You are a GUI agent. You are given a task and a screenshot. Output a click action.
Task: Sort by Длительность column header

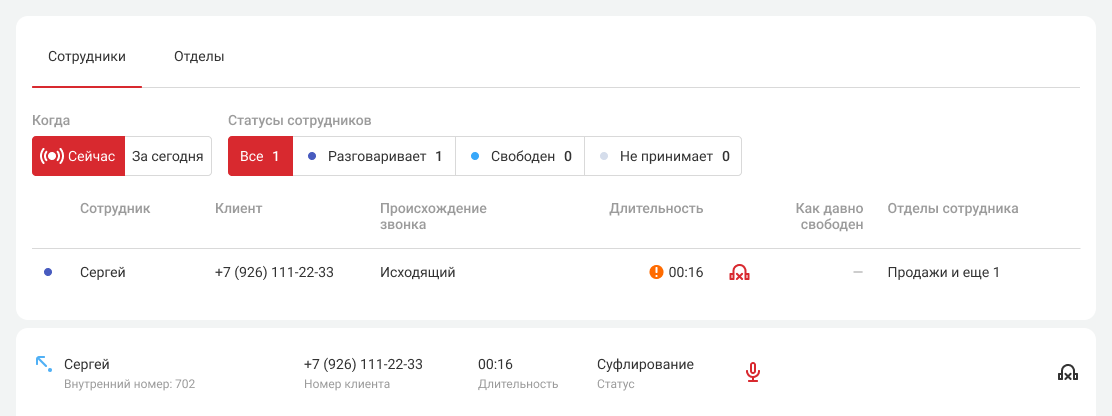pos(656,208)
